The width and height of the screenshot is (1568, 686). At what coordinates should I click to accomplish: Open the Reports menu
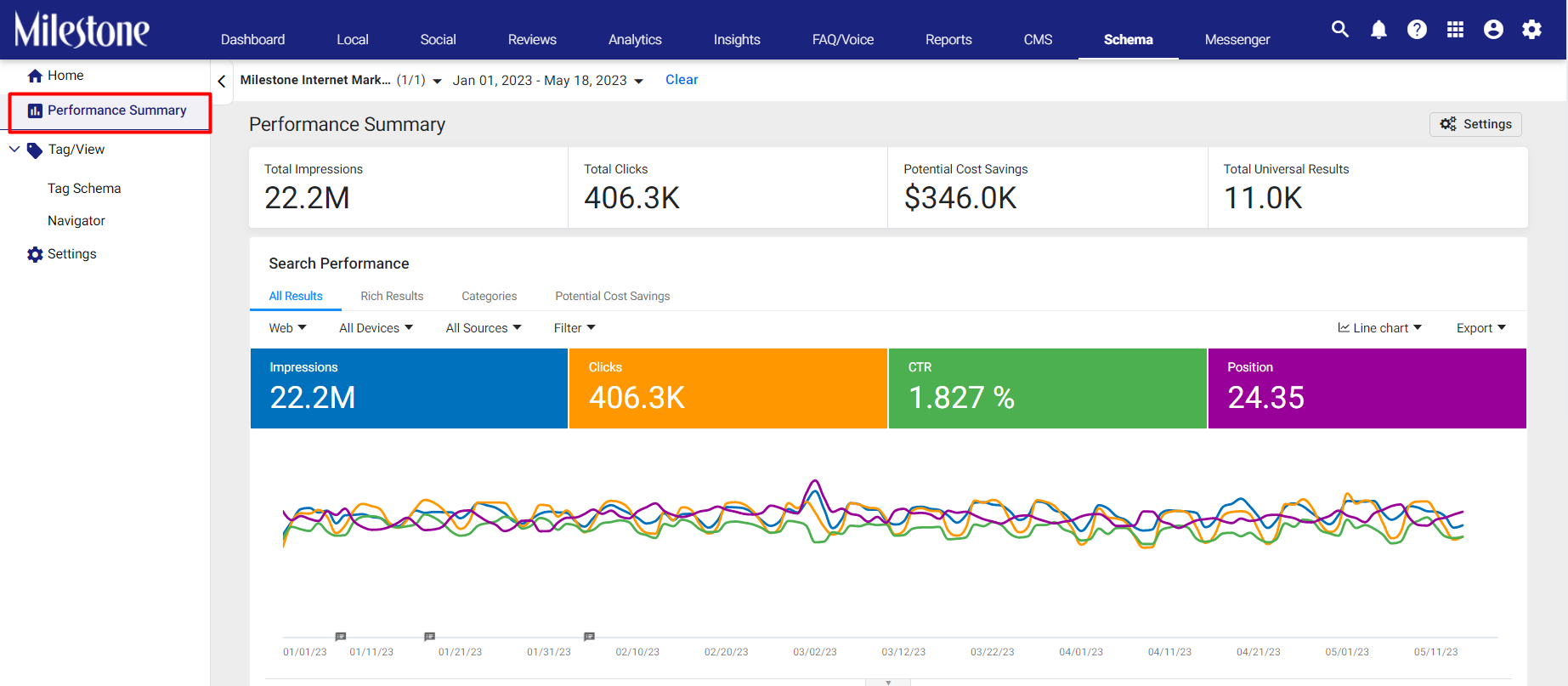coord(948,39)
